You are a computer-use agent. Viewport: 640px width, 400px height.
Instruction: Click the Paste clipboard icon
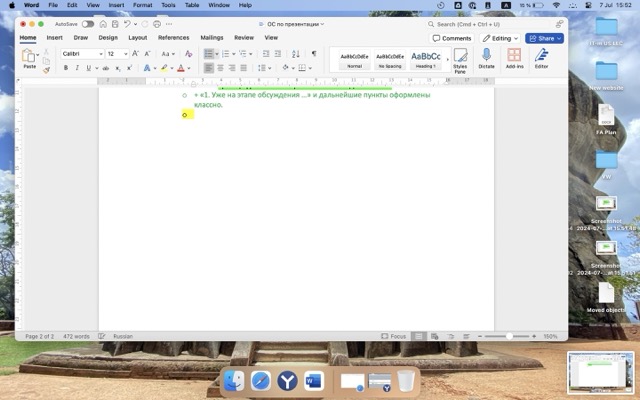29,58
